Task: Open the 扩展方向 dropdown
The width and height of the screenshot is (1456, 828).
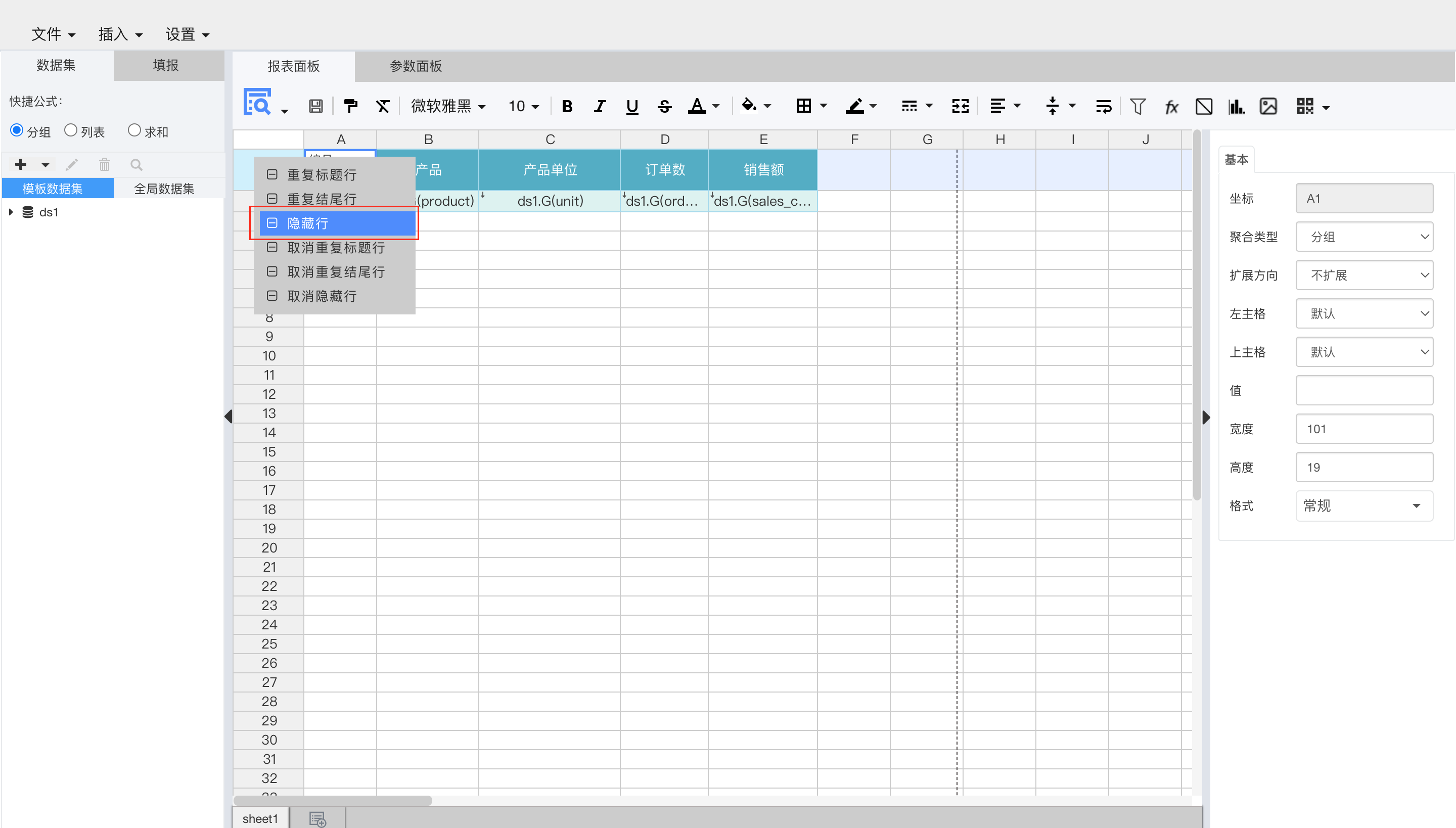Action: click(x=1364, y=275)
